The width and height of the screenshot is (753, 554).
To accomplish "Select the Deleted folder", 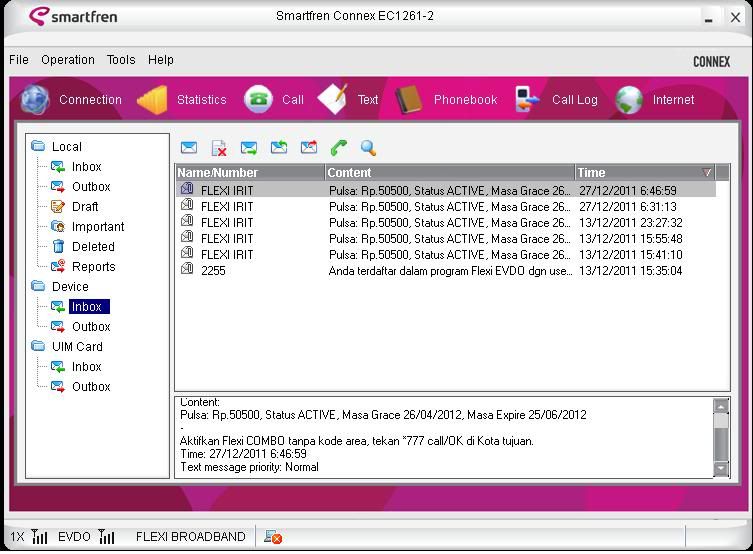I will click(93, 246).
